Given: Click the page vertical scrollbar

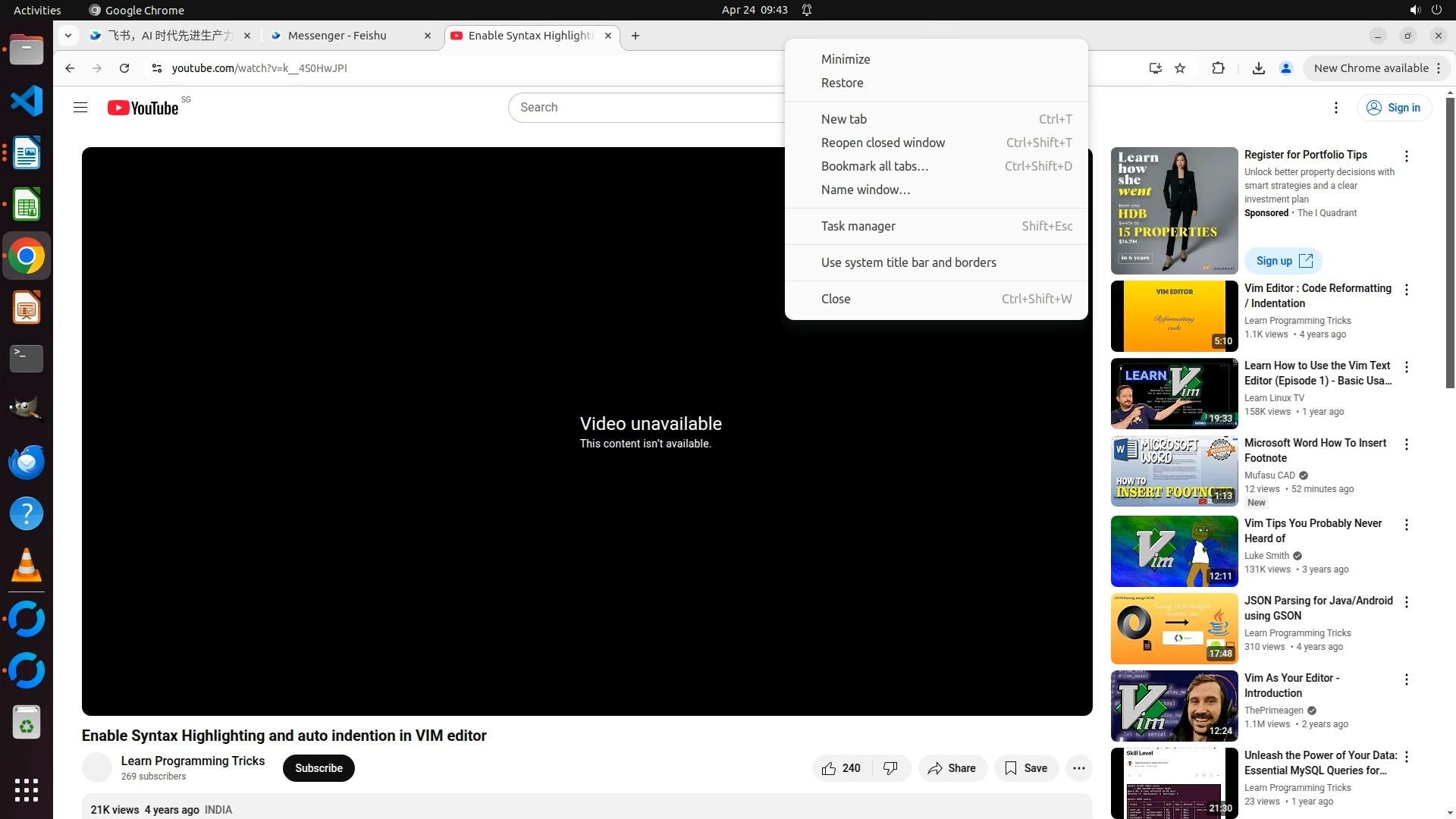Looking at the screenshot, I should click(x=1450, y=243).
